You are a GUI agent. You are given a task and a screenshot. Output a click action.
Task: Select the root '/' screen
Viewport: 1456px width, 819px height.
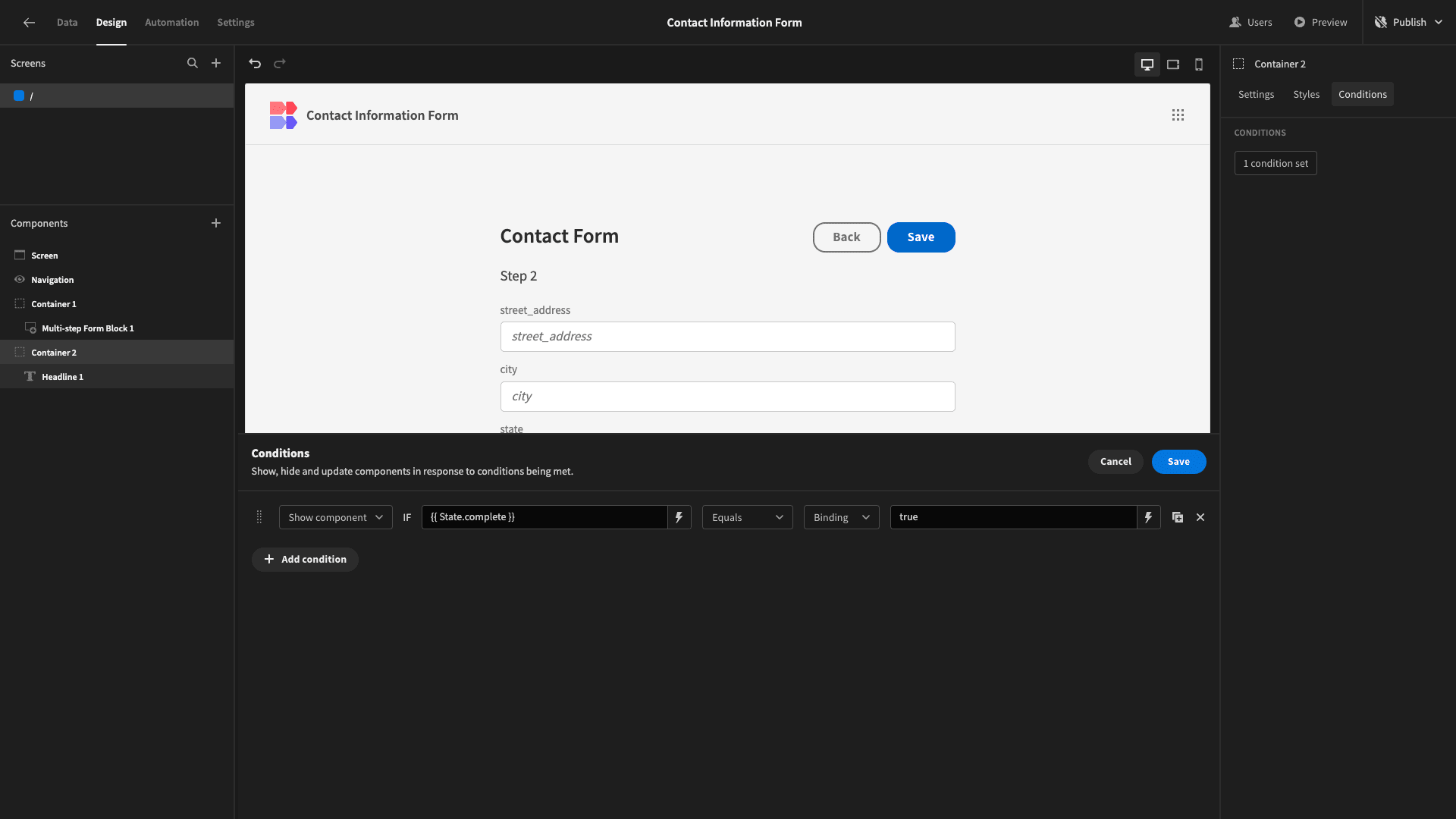[x=117, y=96]
